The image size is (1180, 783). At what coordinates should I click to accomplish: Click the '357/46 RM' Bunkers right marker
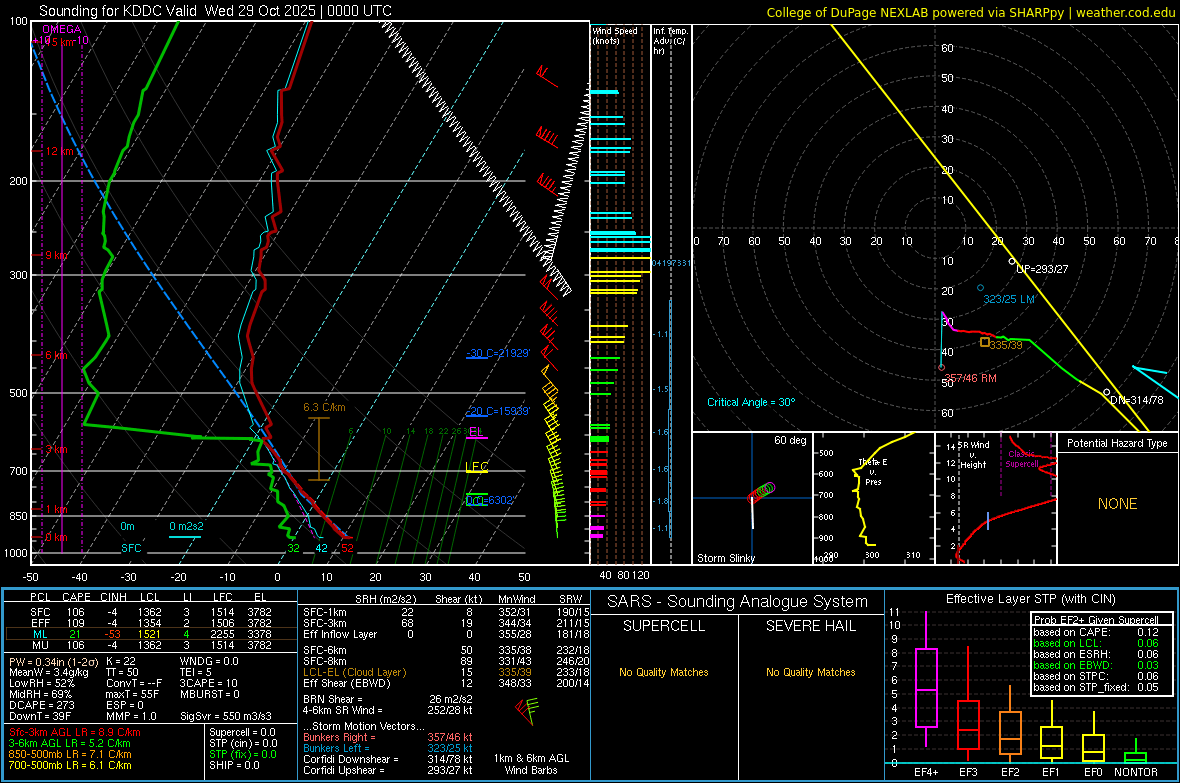pos(970,378)
